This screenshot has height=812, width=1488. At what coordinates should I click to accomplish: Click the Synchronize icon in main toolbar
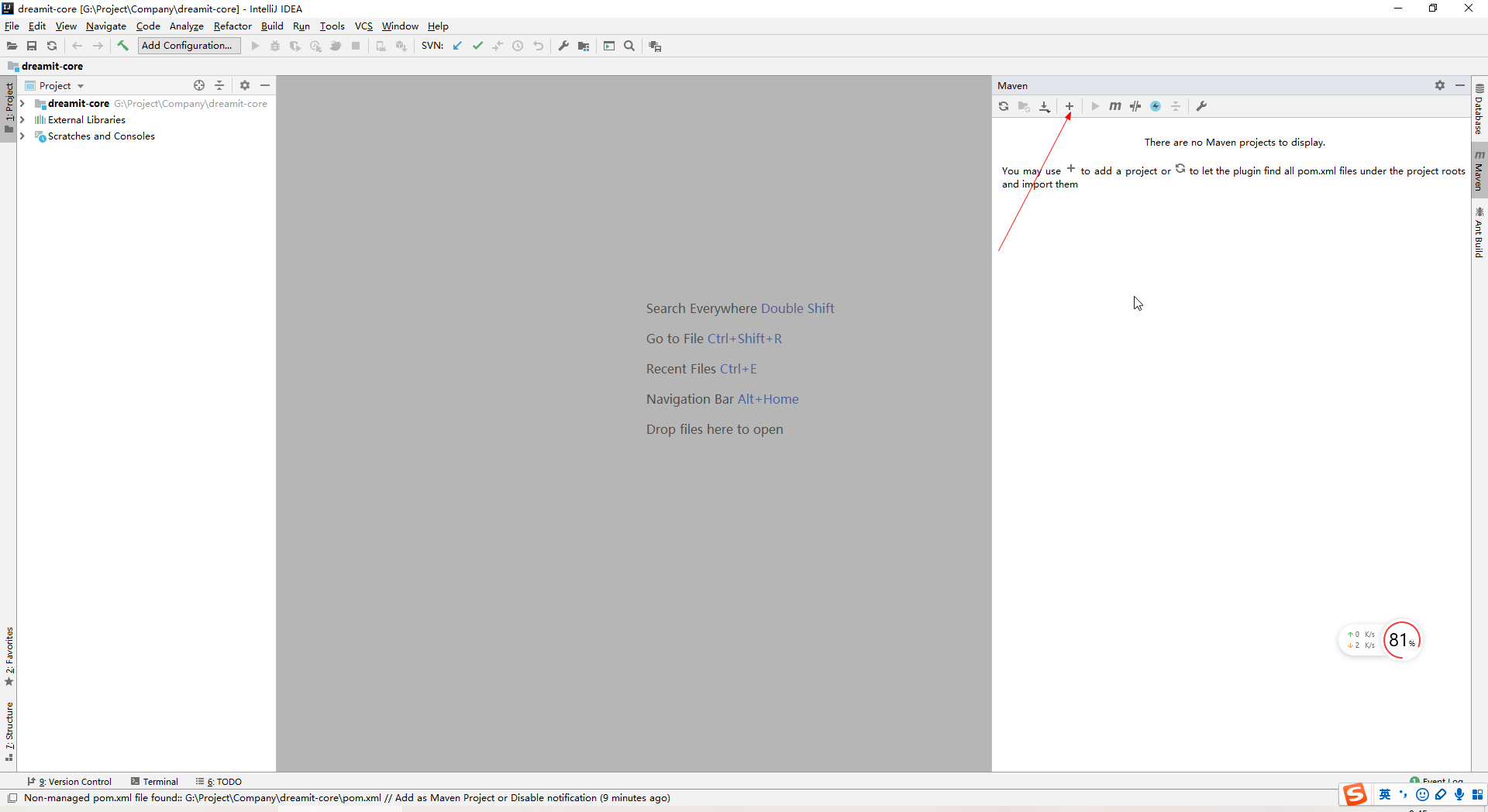pos(52,46)
